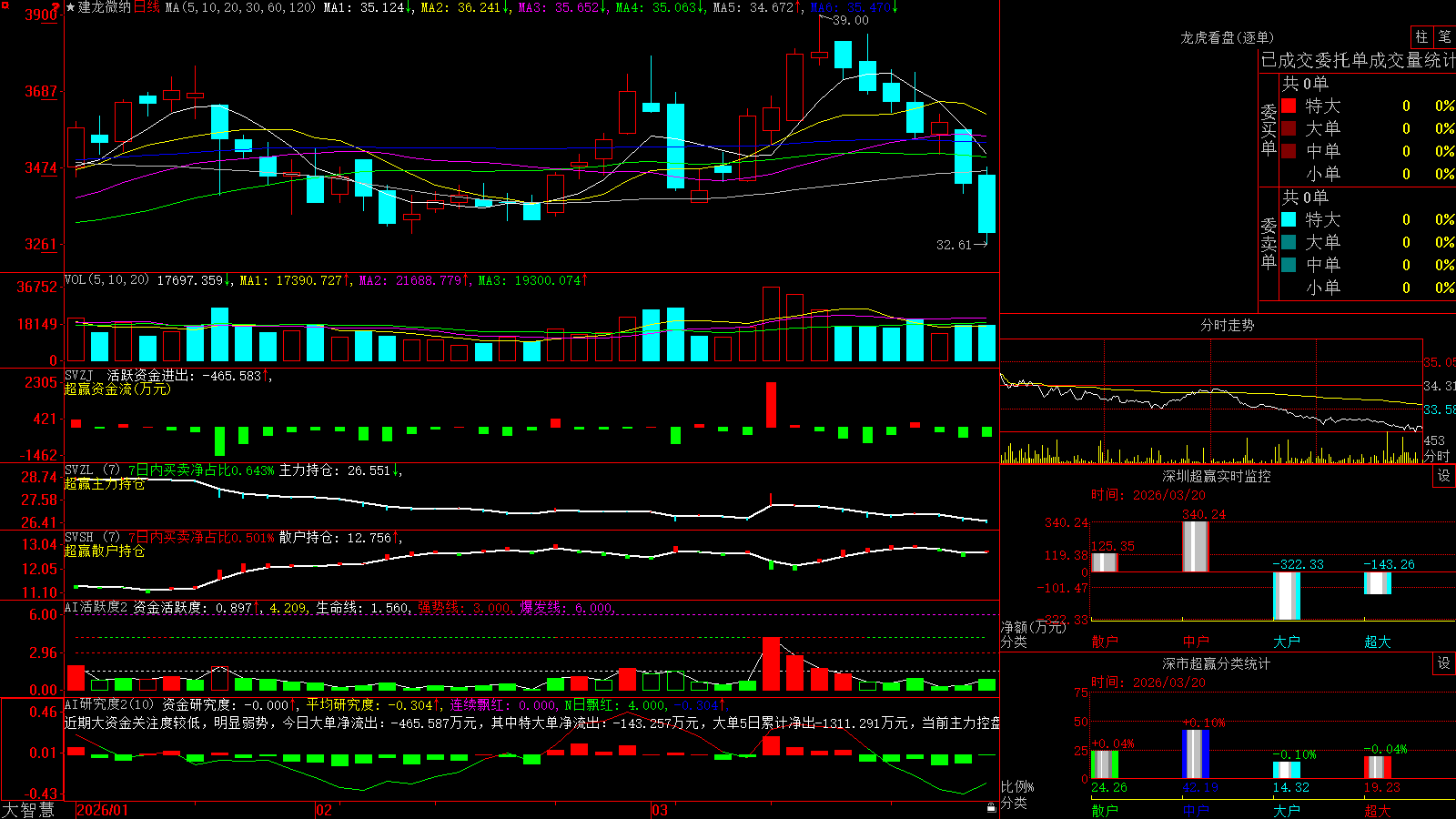Click the red 特大 buy-order swatch
Screen dimensions: 1456x819
point(1289,106)
